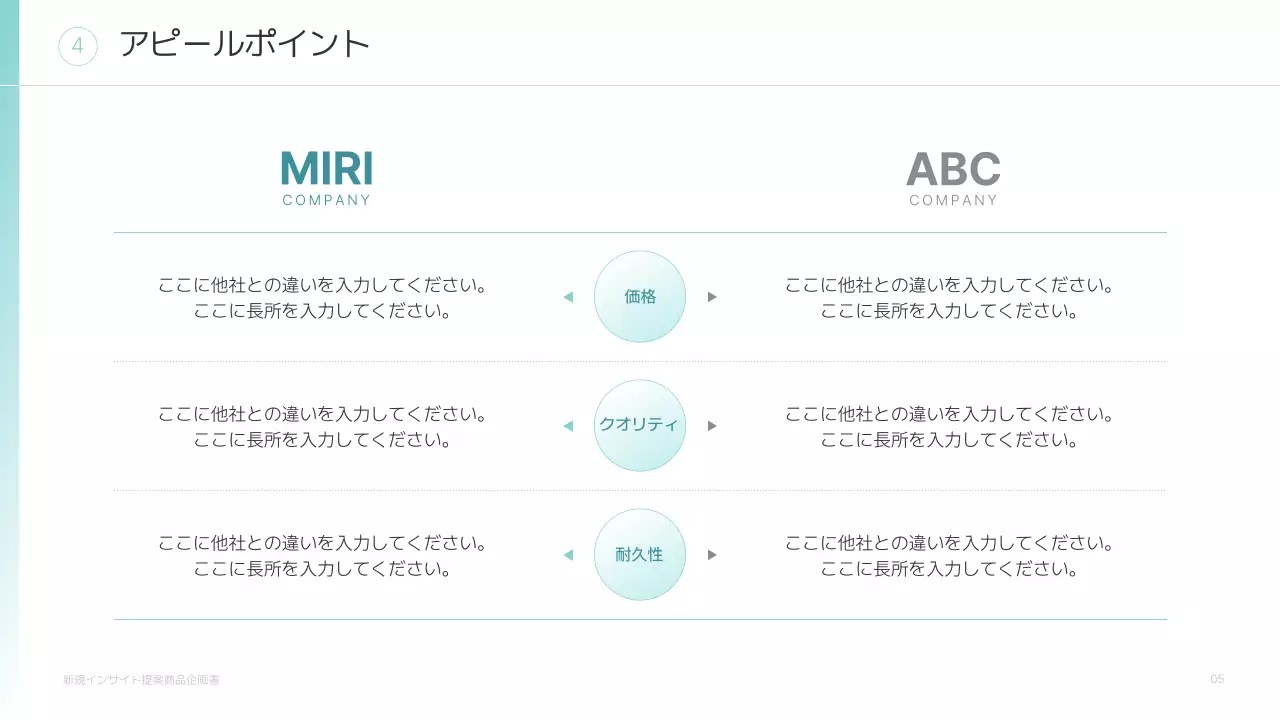Select MIRI's text in the 価格 row
Screen dimensions: 1280x720
[x=323, y=298]
